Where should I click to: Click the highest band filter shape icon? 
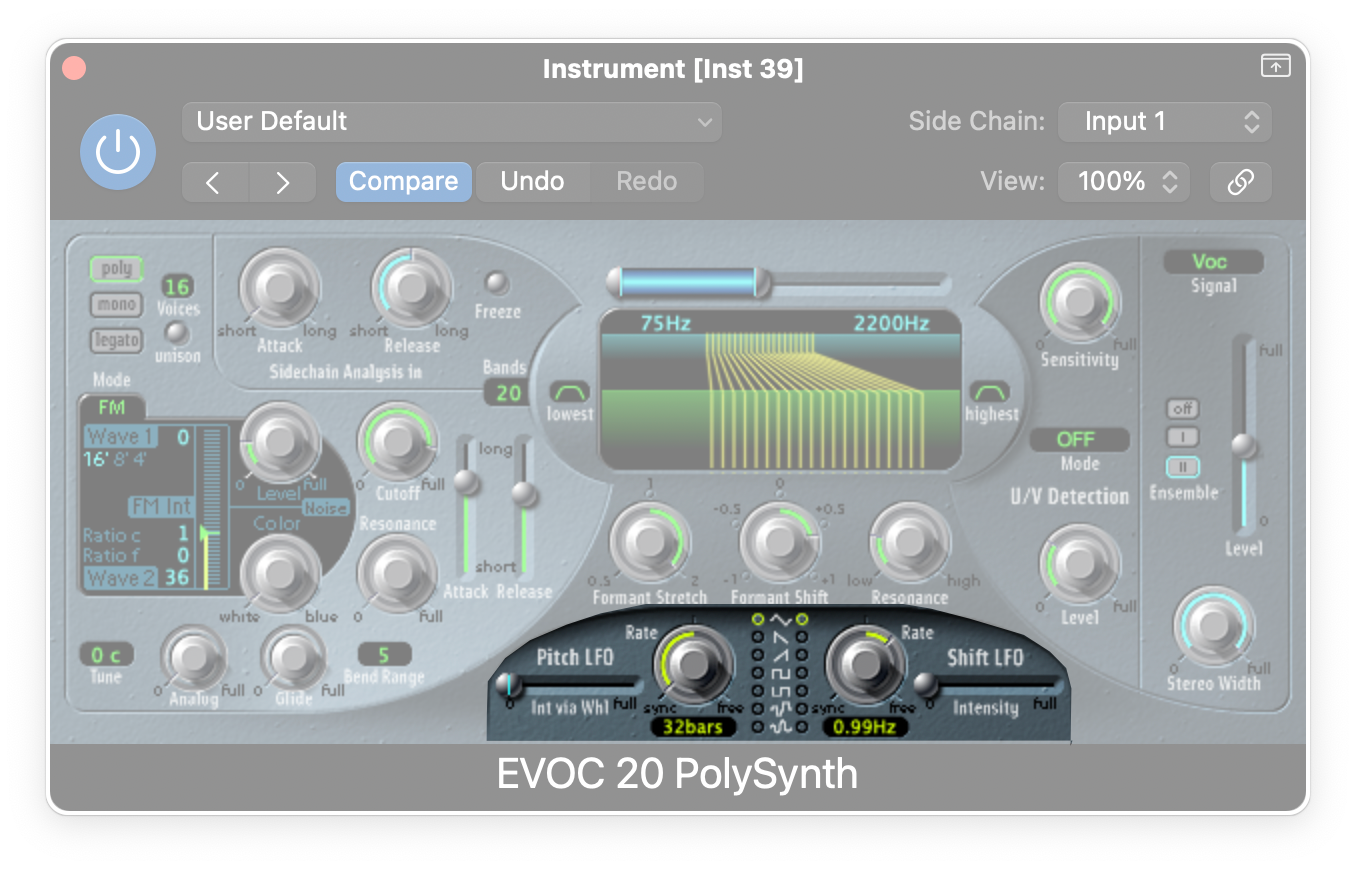[x=990, y=391]
